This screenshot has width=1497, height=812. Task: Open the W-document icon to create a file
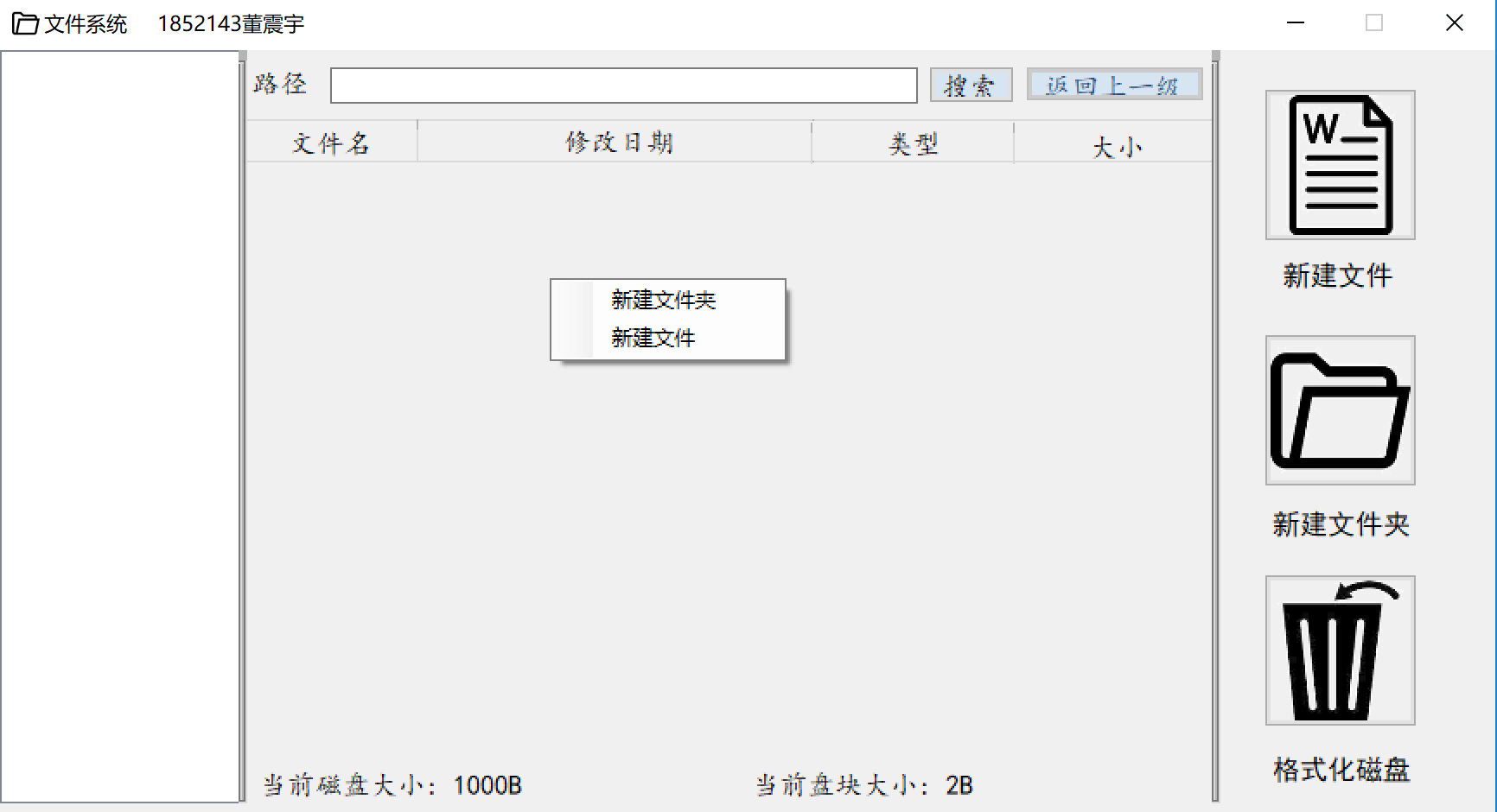pos(1339,164)
